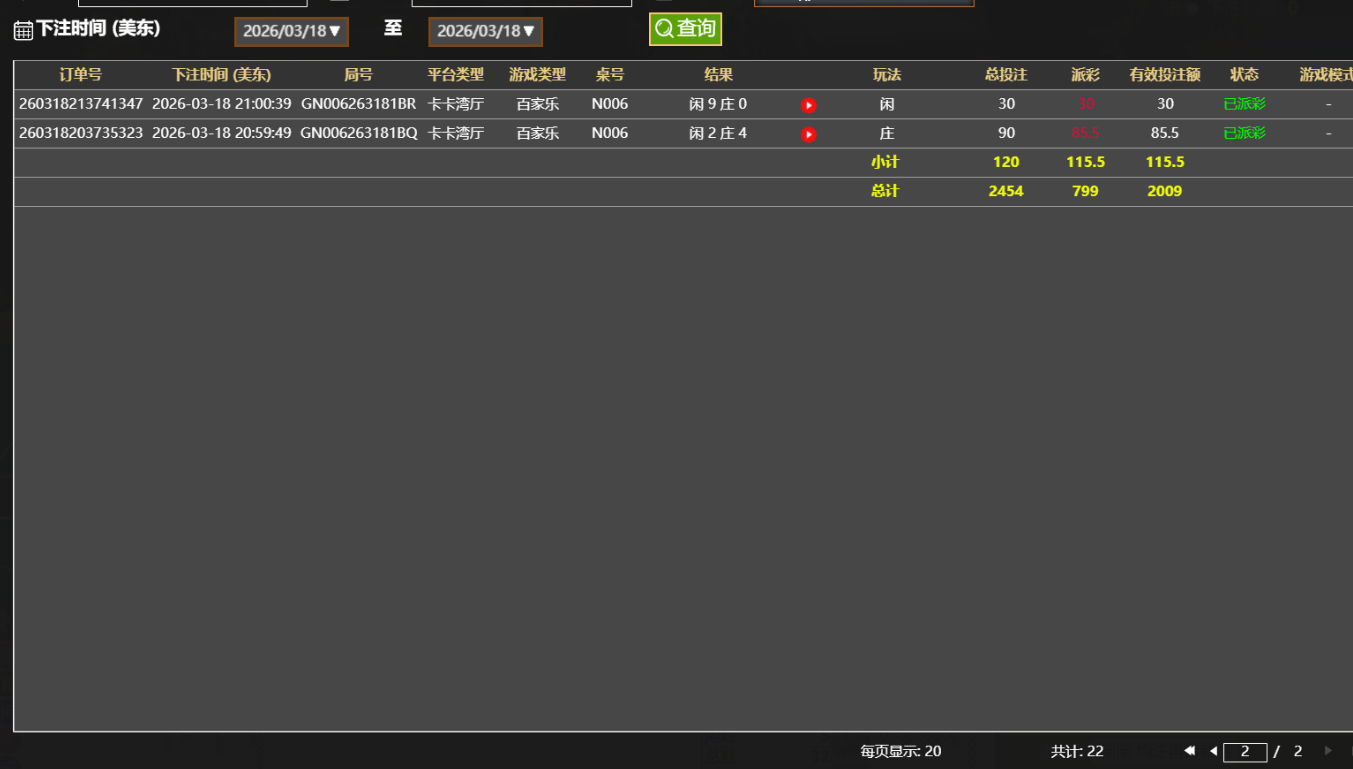Play video replay for round GN006263181BR
The image size is (1353, 769).
tap(808, 105)
